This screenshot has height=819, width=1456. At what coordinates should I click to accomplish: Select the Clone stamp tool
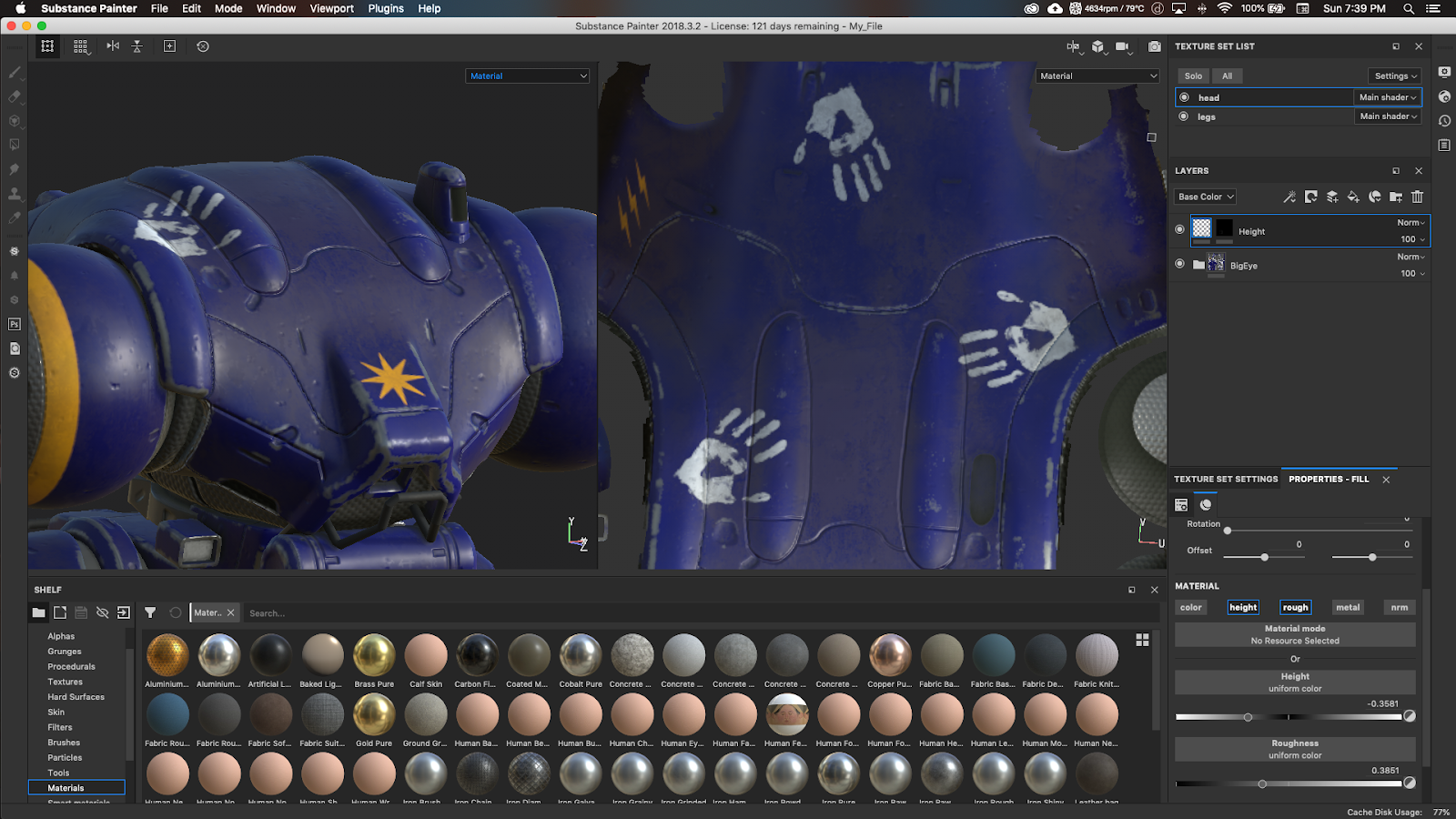point(15,194)
